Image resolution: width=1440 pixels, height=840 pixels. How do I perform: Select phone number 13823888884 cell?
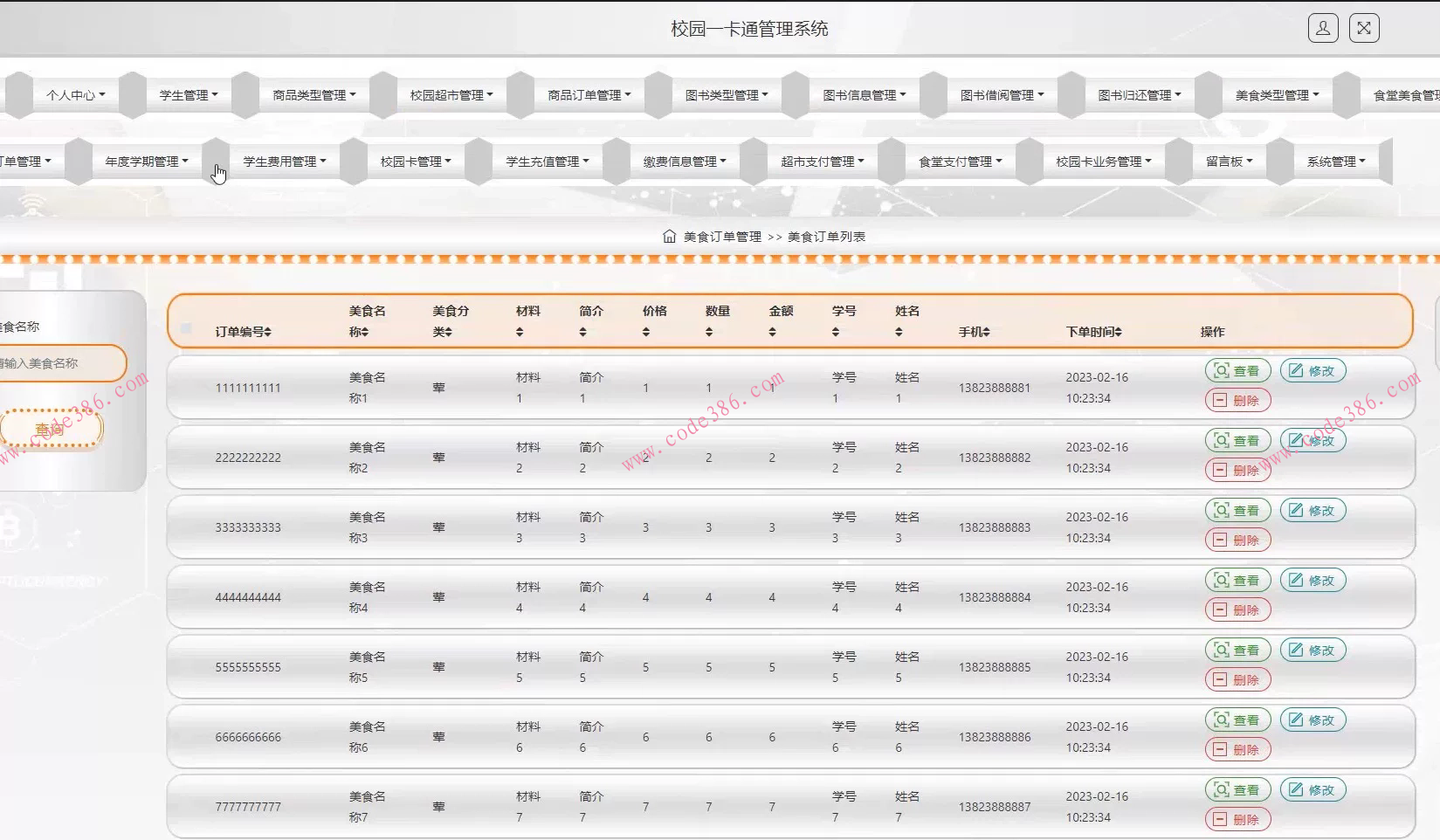click(x=995, y=597)
